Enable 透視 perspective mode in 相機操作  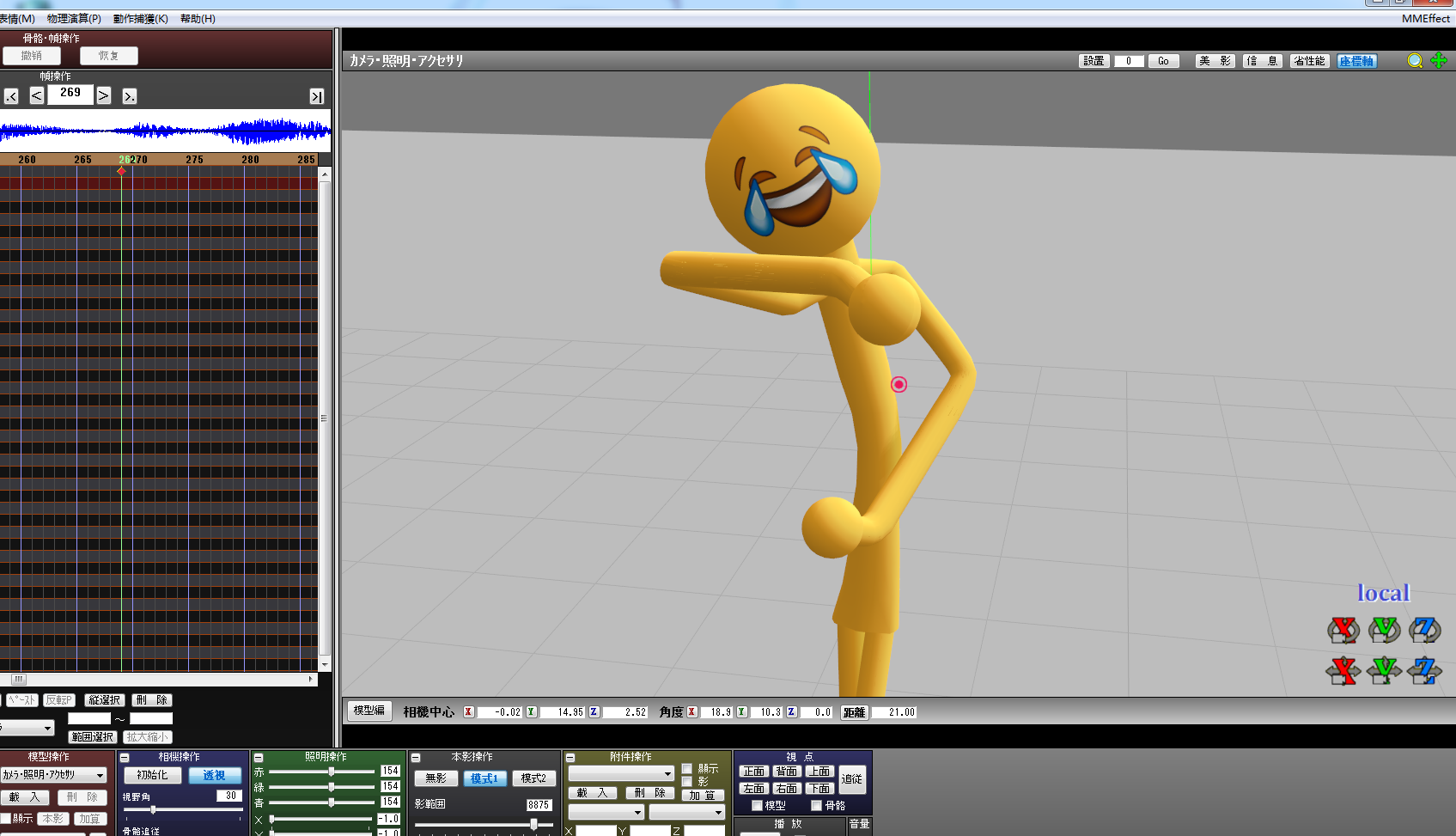click(x=217, y=775)
